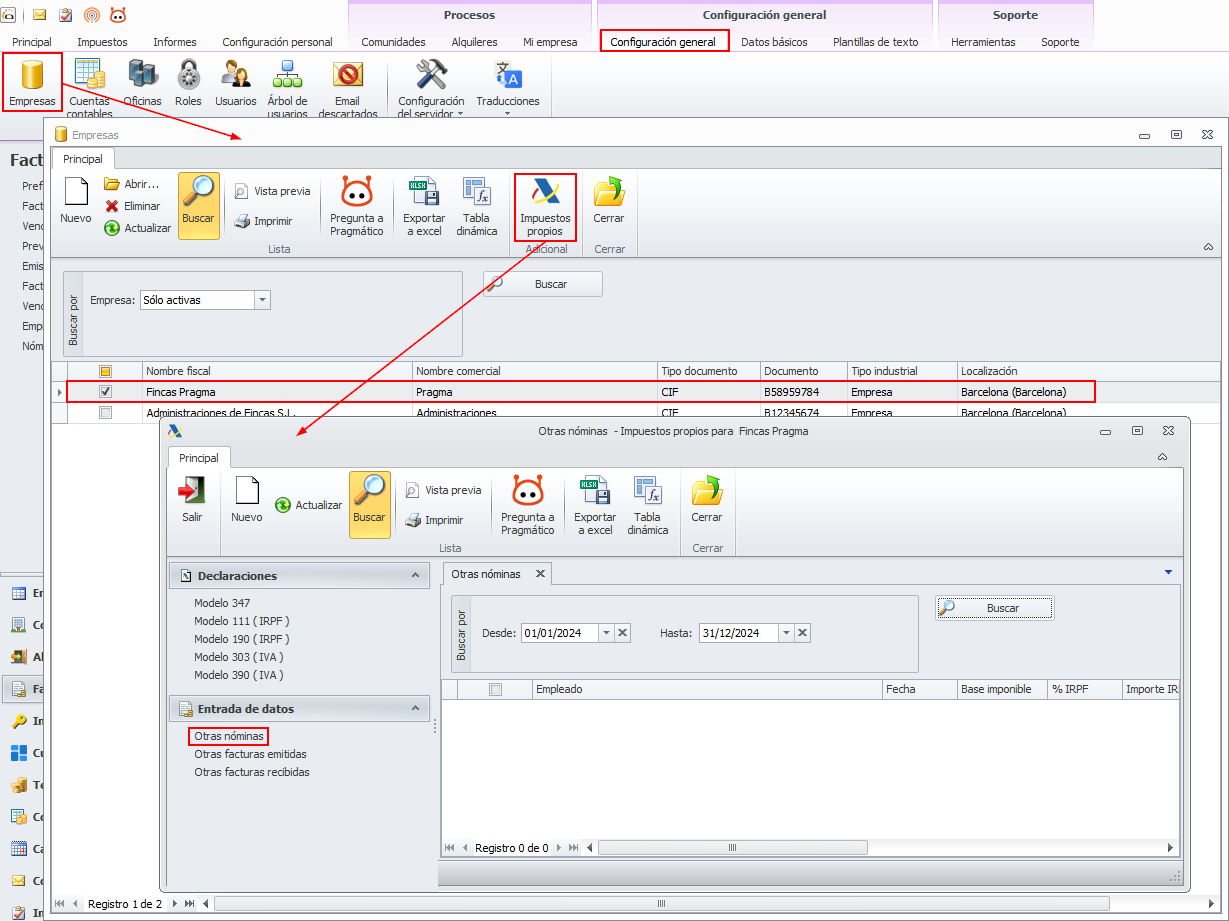Toggle the select-all checkbox in Empleado header
The width and height of the screenshot is (1229, 921).
pyautogui.click(x=495, y=689)
